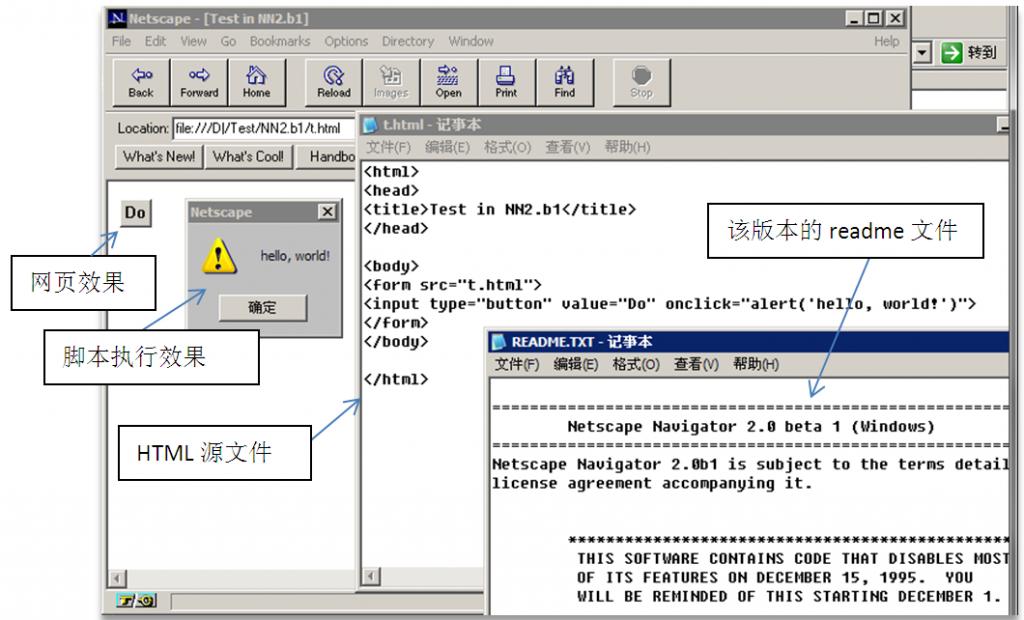This screenshot has height=620, width=1024.
Task: Click the Images toolbar button
Action: pos(391,82)
